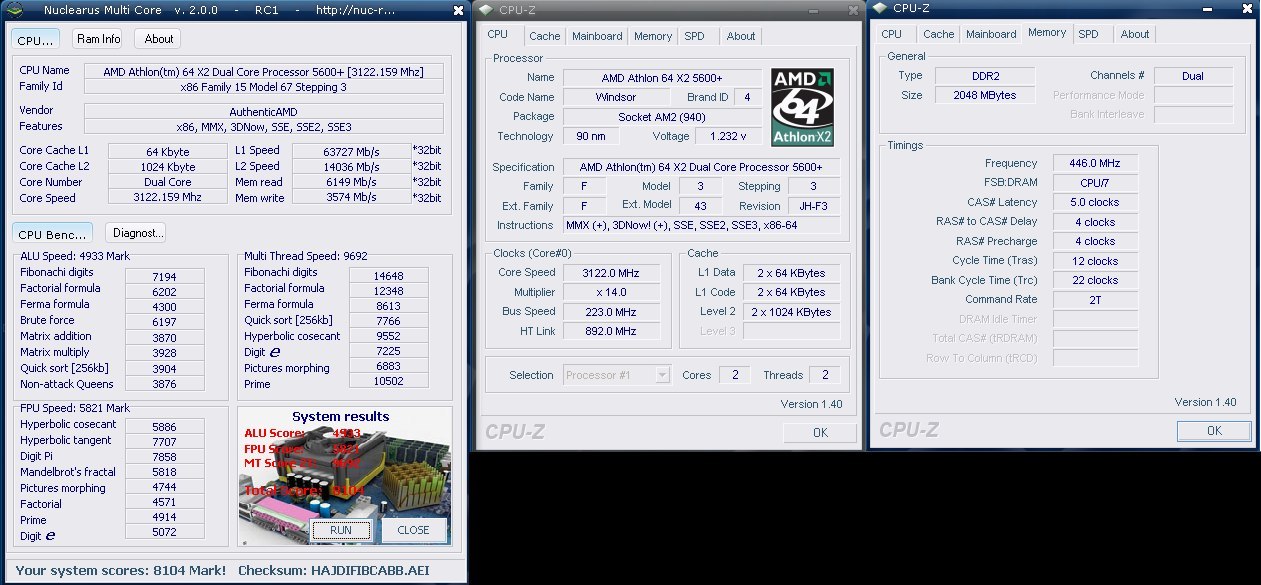The image size is (1261, 585).
Task: Click the memory Type DDR2 field
Action: [985, 75]
